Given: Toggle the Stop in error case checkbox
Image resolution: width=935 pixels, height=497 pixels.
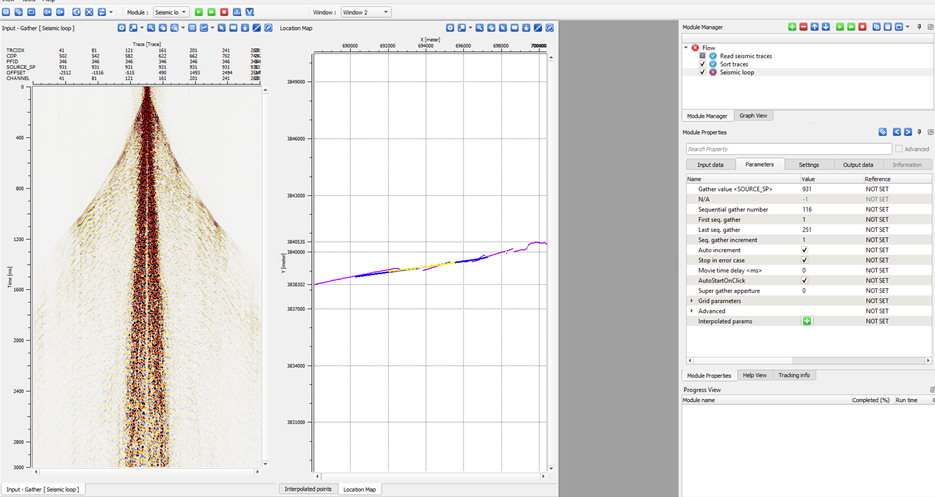Looking at the screenshot, I should pos(805,260).
